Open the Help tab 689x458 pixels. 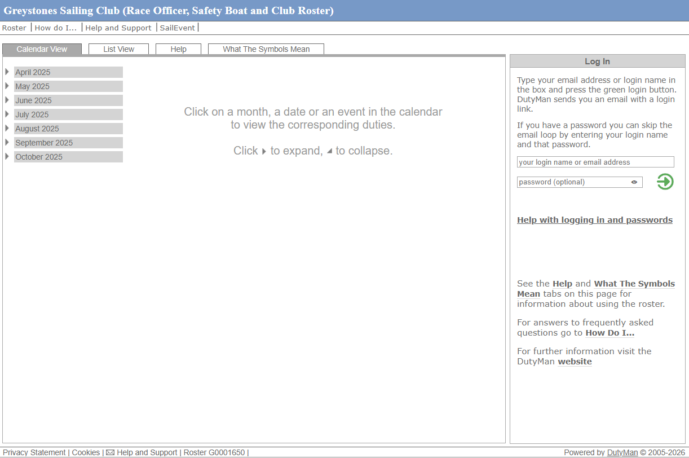[x=178, y=49]
